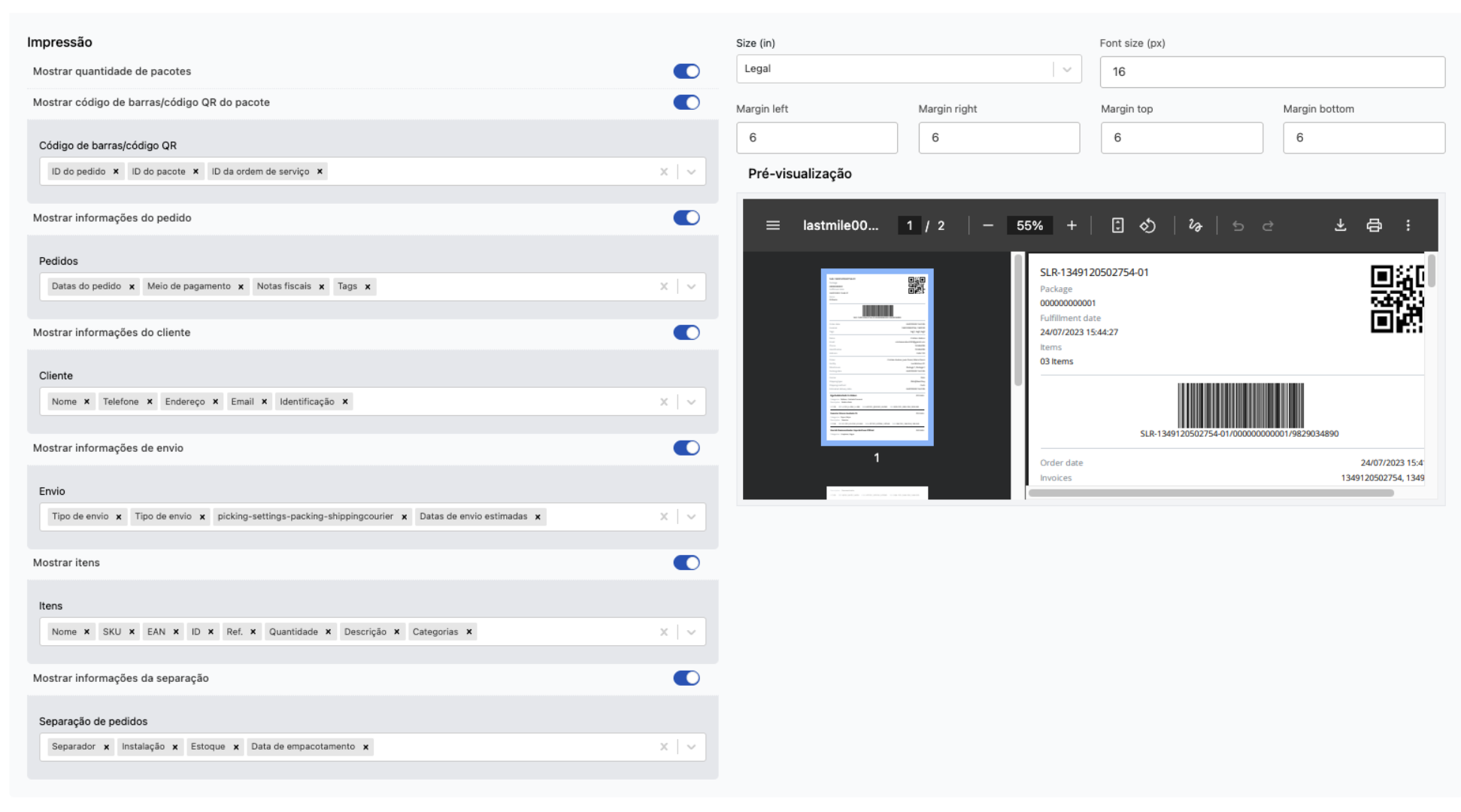Toggle off Mostrar informações do cliente
1461x812 pixels.
[686, 332]
